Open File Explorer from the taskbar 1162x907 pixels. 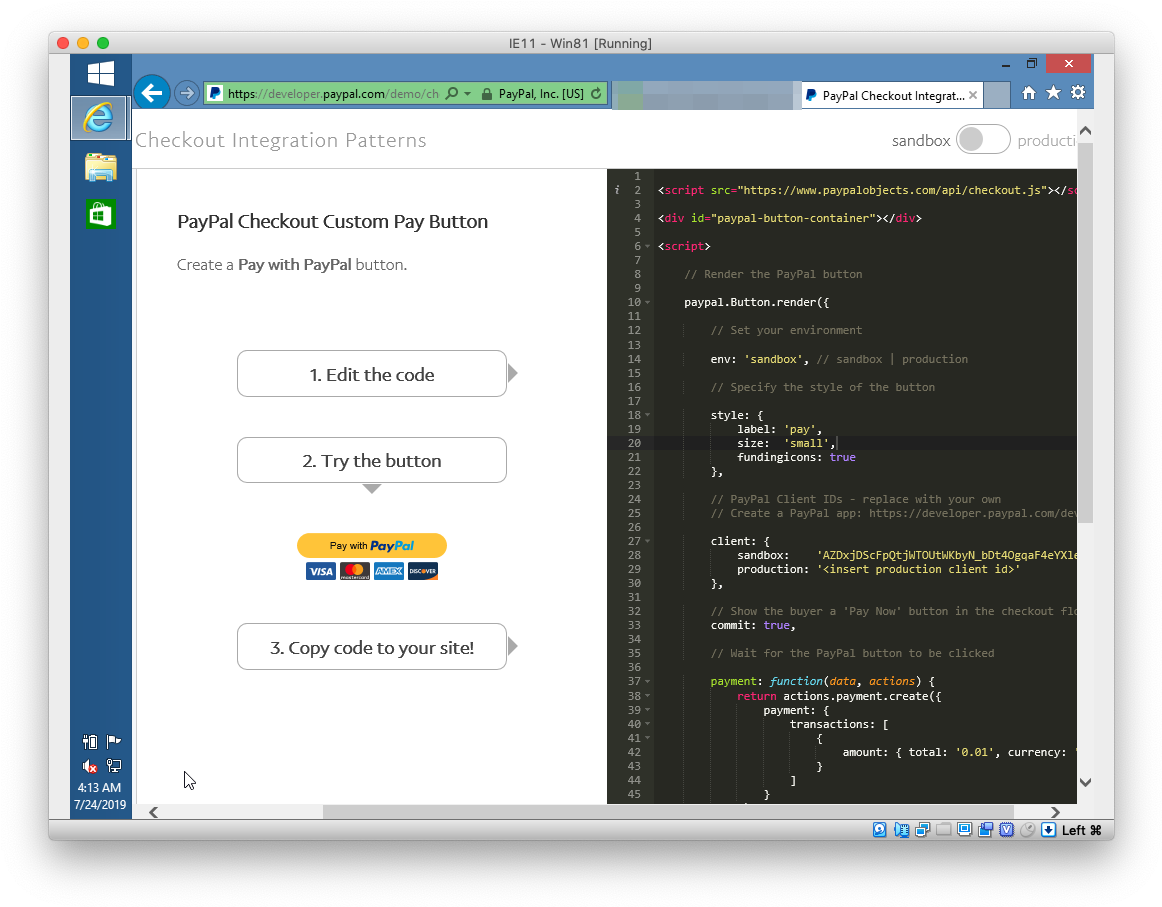[101, 167]
